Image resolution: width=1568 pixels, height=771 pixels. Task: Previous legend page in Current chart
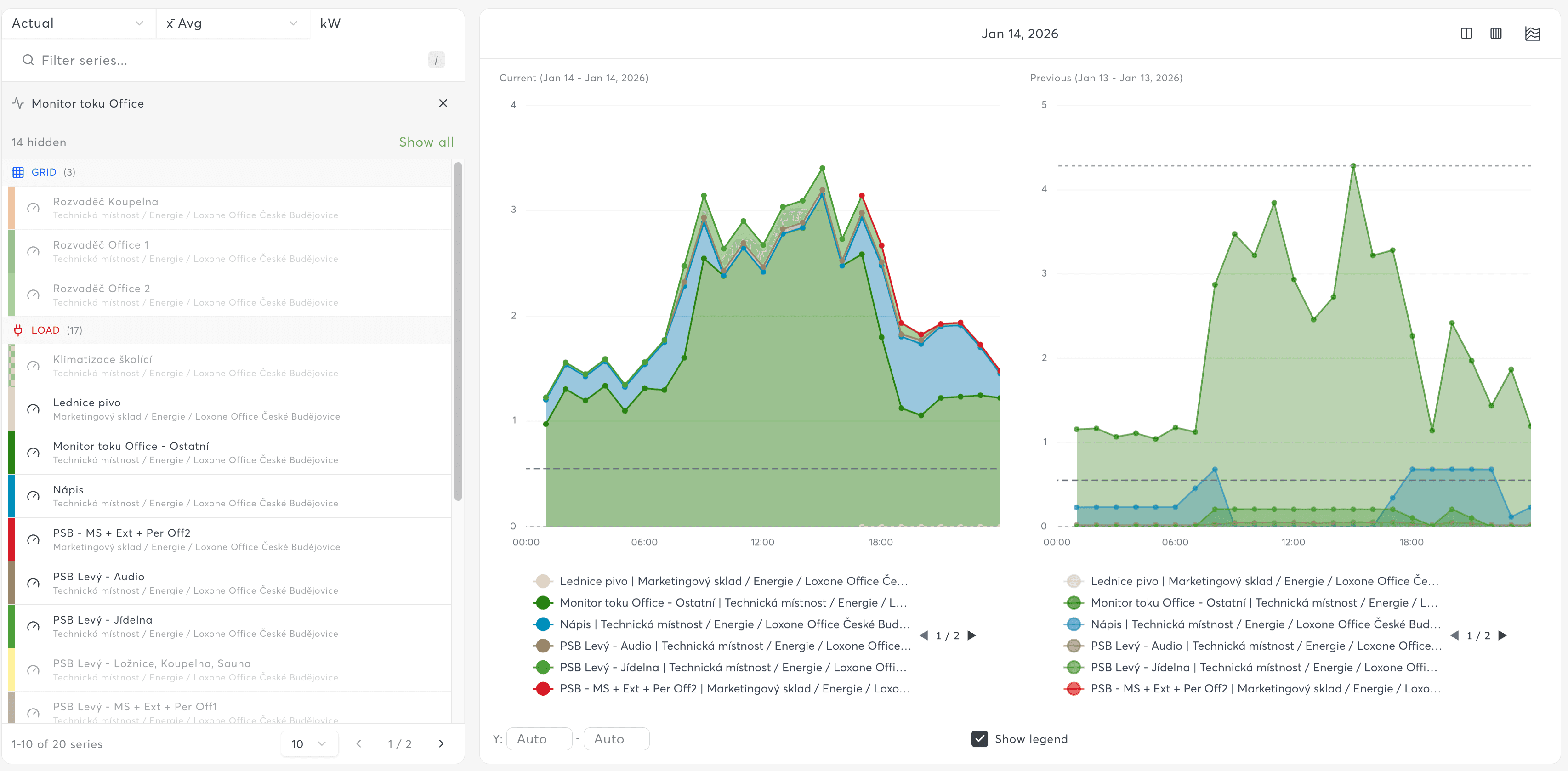tap(924, 635)
